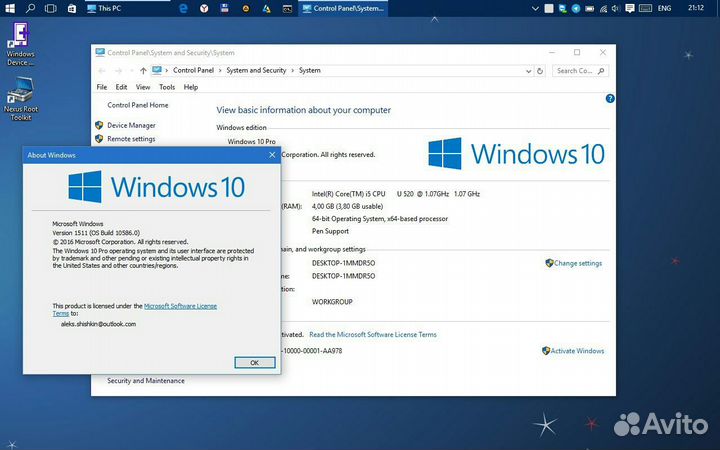
Task: Minimize the Control Panel System window
Action: [552, 52]
